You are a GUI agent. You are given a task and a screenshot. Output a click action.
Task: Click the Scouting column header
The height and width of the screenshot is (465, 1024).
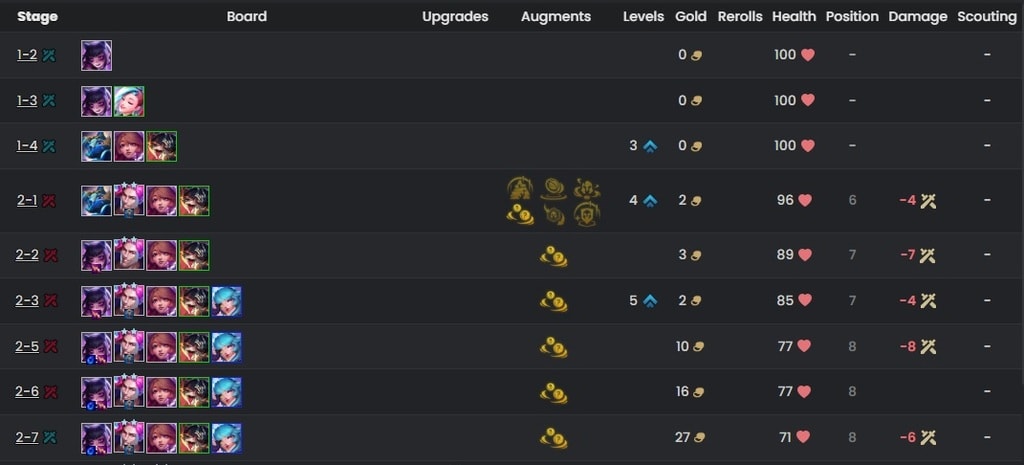pos(987,17)
